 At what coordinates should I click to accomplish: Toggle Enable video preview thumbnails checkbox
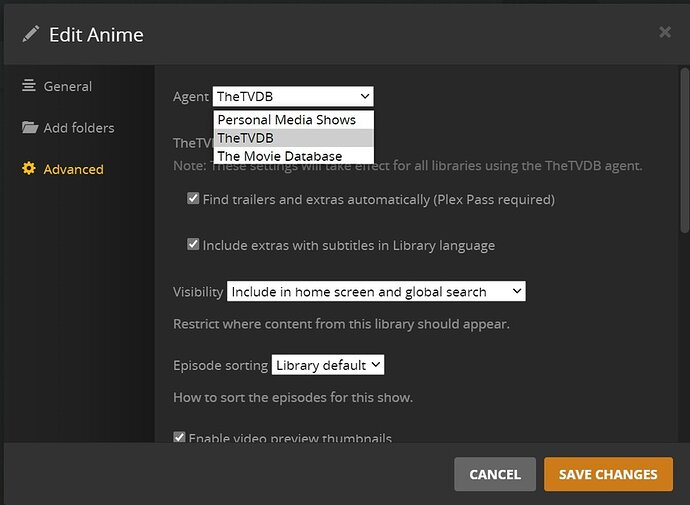click(x=179, y=437)
